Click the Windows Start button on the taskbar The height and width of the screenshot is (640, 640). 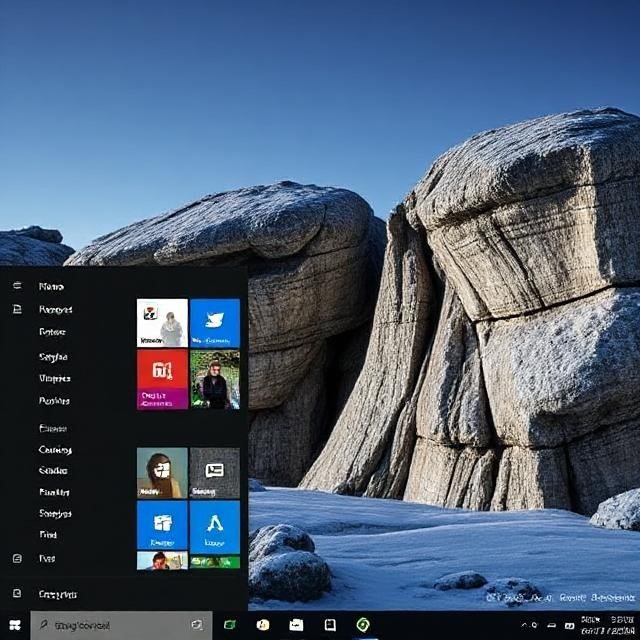point(15,625)
